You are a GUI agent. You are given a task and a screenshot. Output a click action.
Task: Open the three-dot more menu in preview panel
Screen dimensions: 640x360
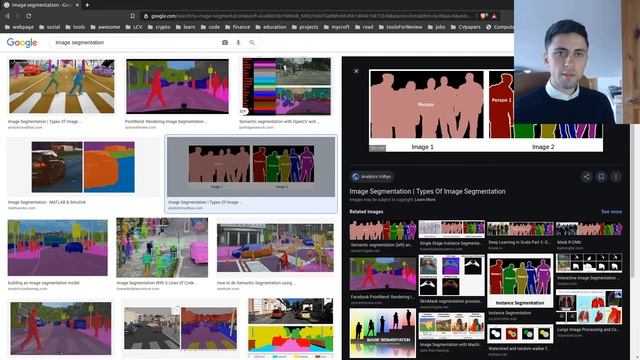(x=616, y=177)
